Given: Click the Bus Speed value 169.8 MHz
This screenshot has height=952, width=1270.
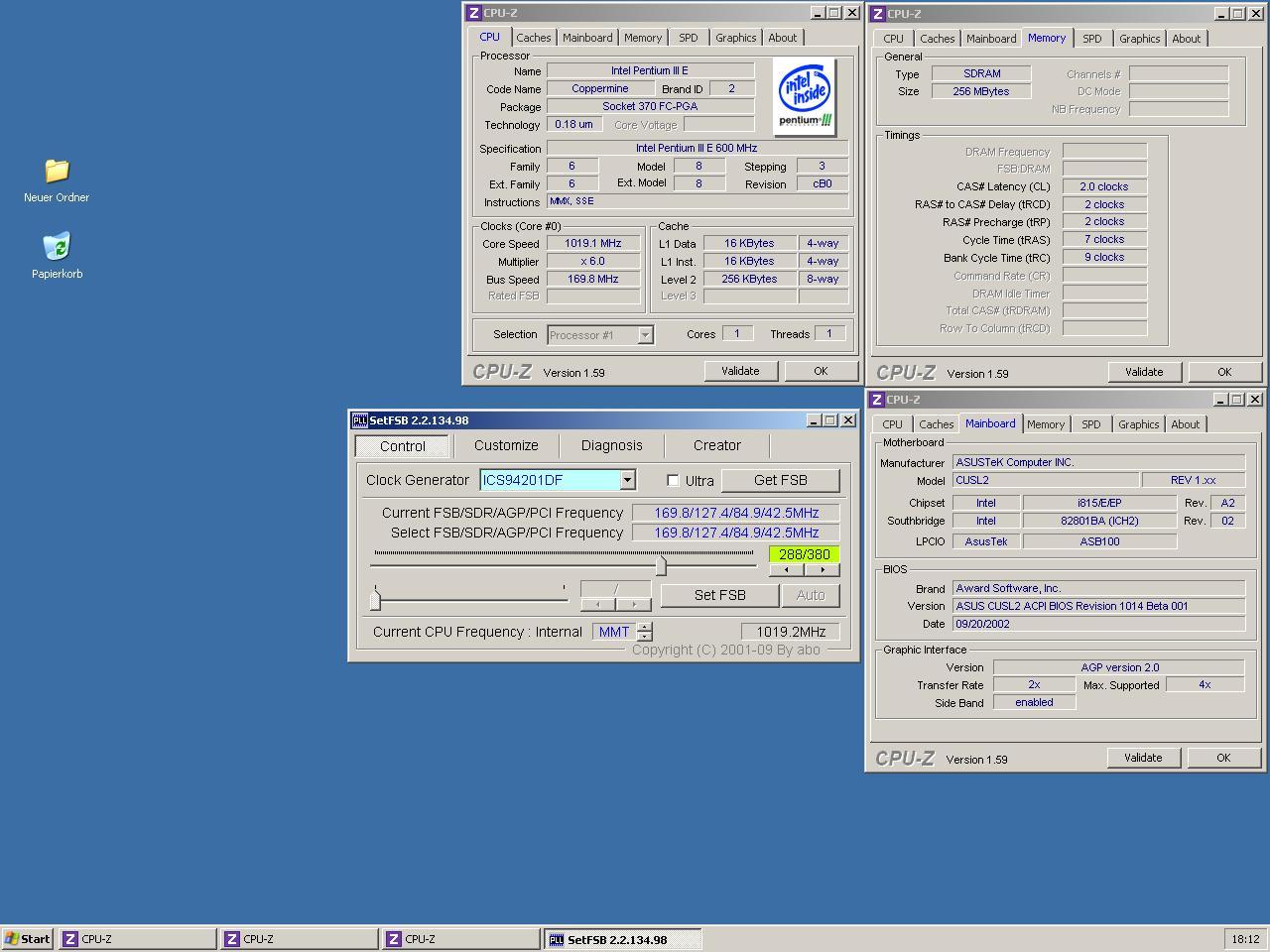Looking at the screenshot, I should (593, 280).
